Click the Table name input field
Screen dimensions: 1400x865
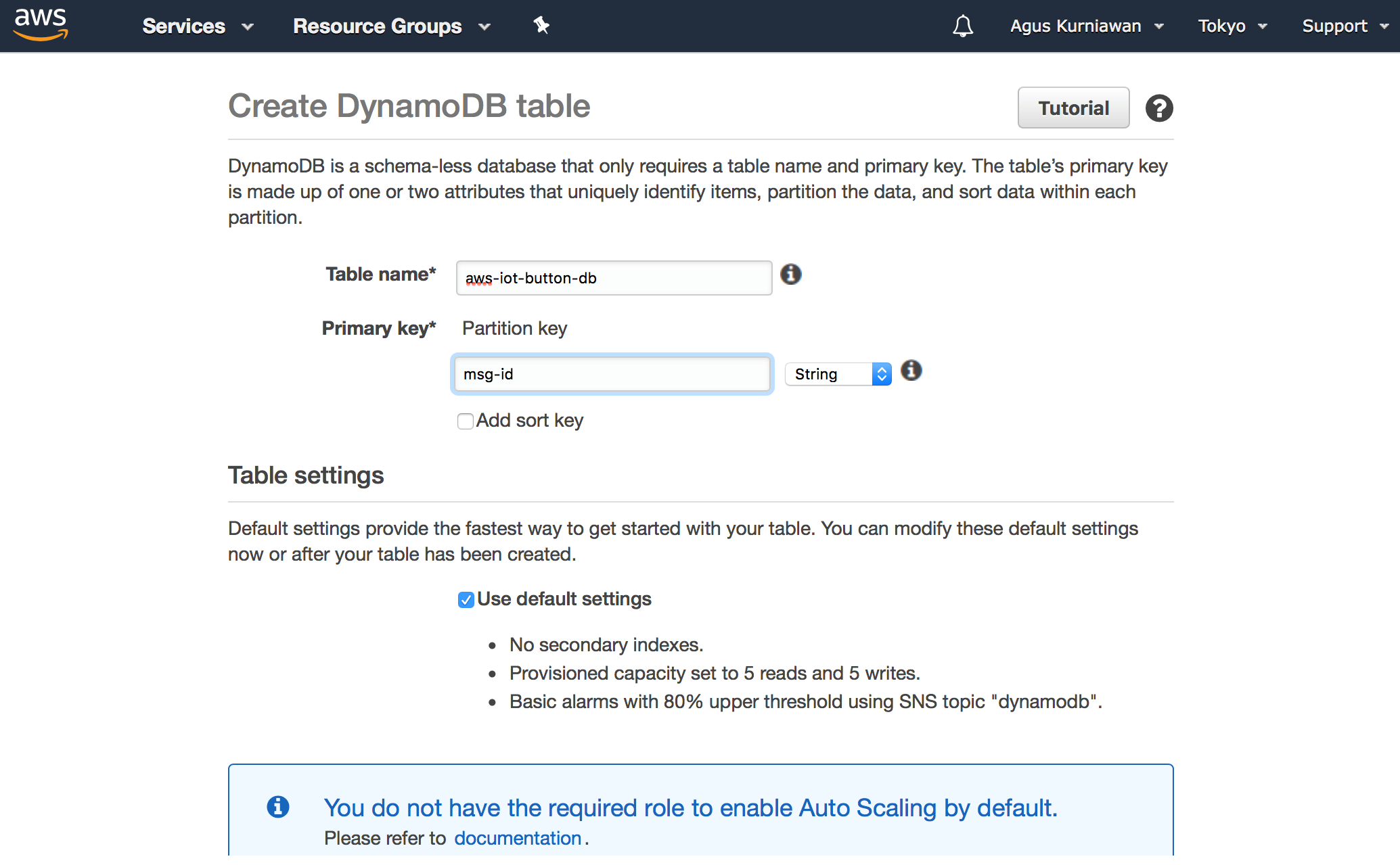614,278
